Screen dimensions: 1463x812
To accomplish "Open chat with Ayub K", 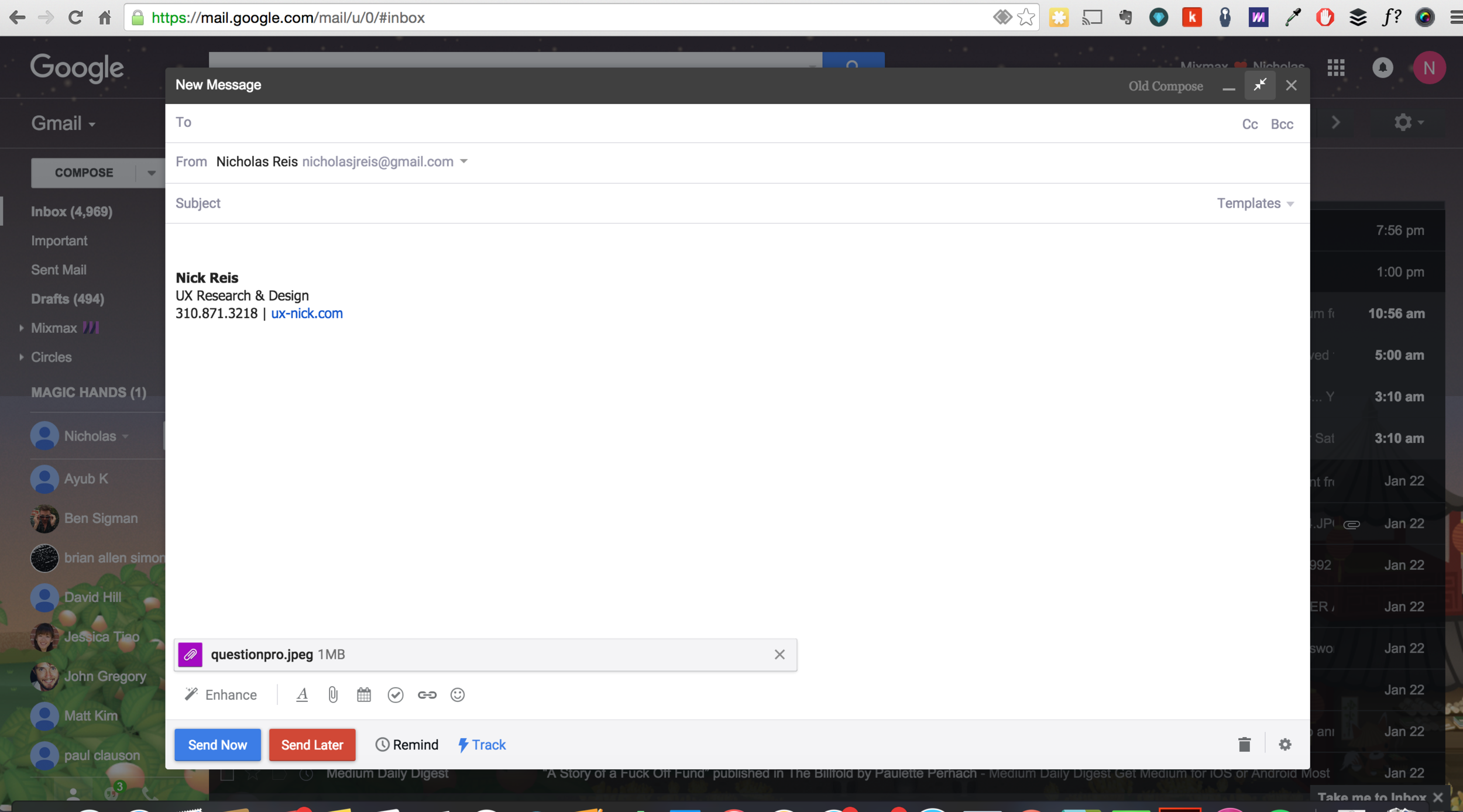I will click(x=86, y=479).
